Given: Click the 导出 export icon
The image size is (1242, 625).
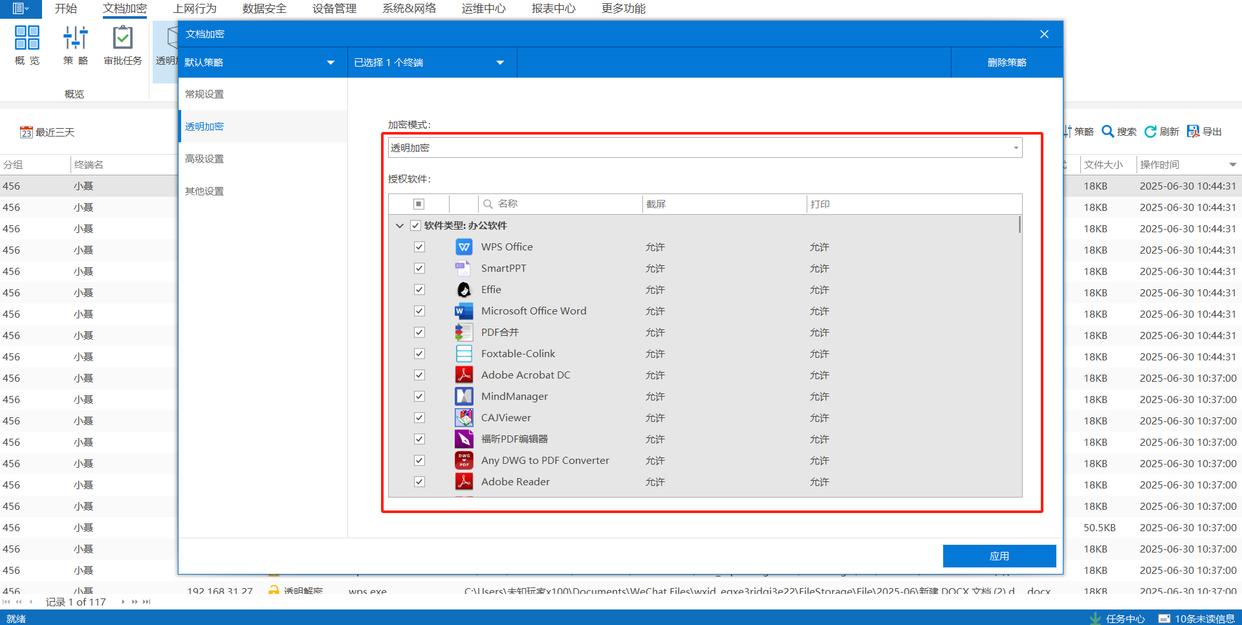Looking at the screenshot, I should pyautogui.click(x=1194, y=132).
